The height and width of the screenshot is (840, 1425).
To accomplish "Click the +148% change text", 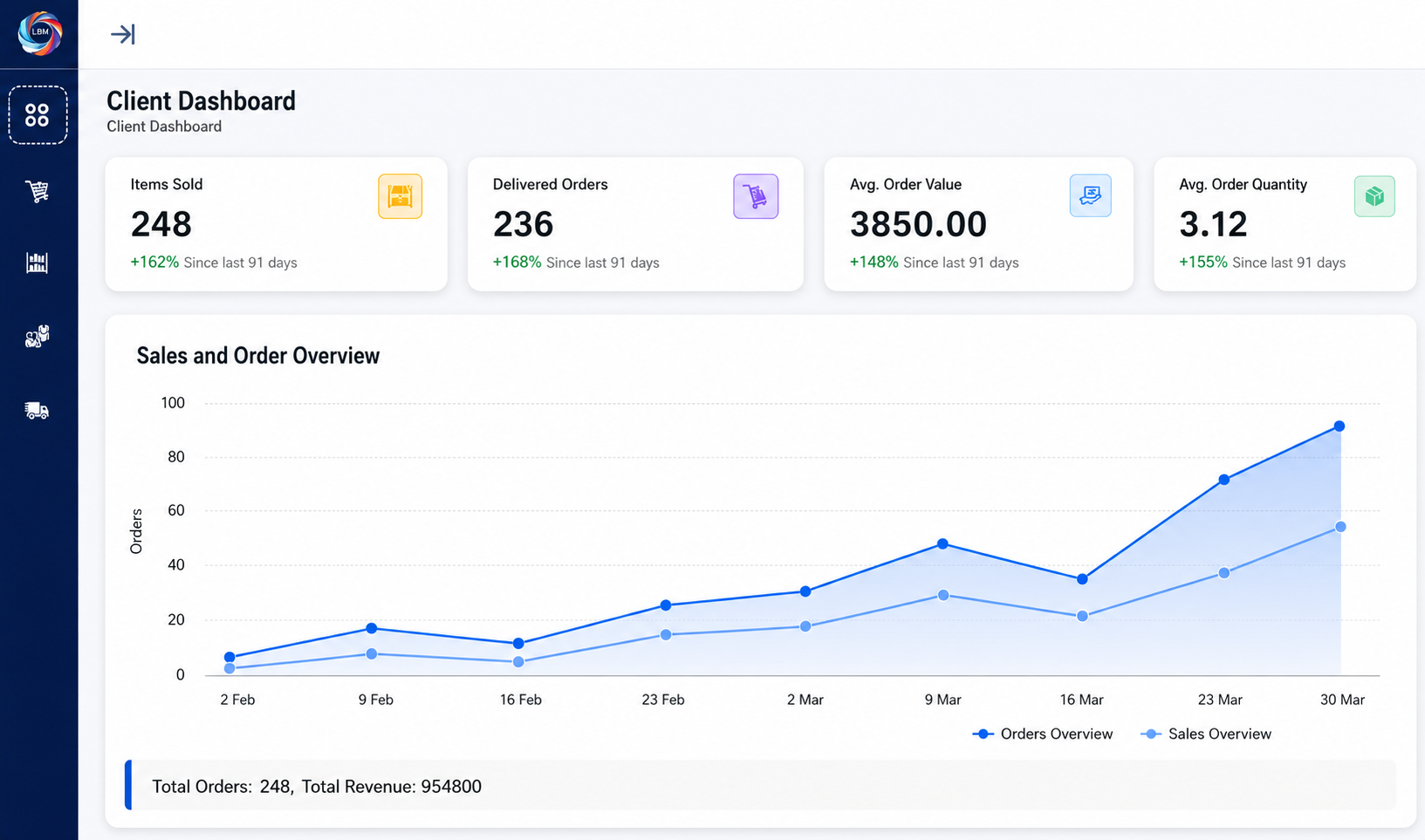I will pyautogui.click(x=873, y=263).
